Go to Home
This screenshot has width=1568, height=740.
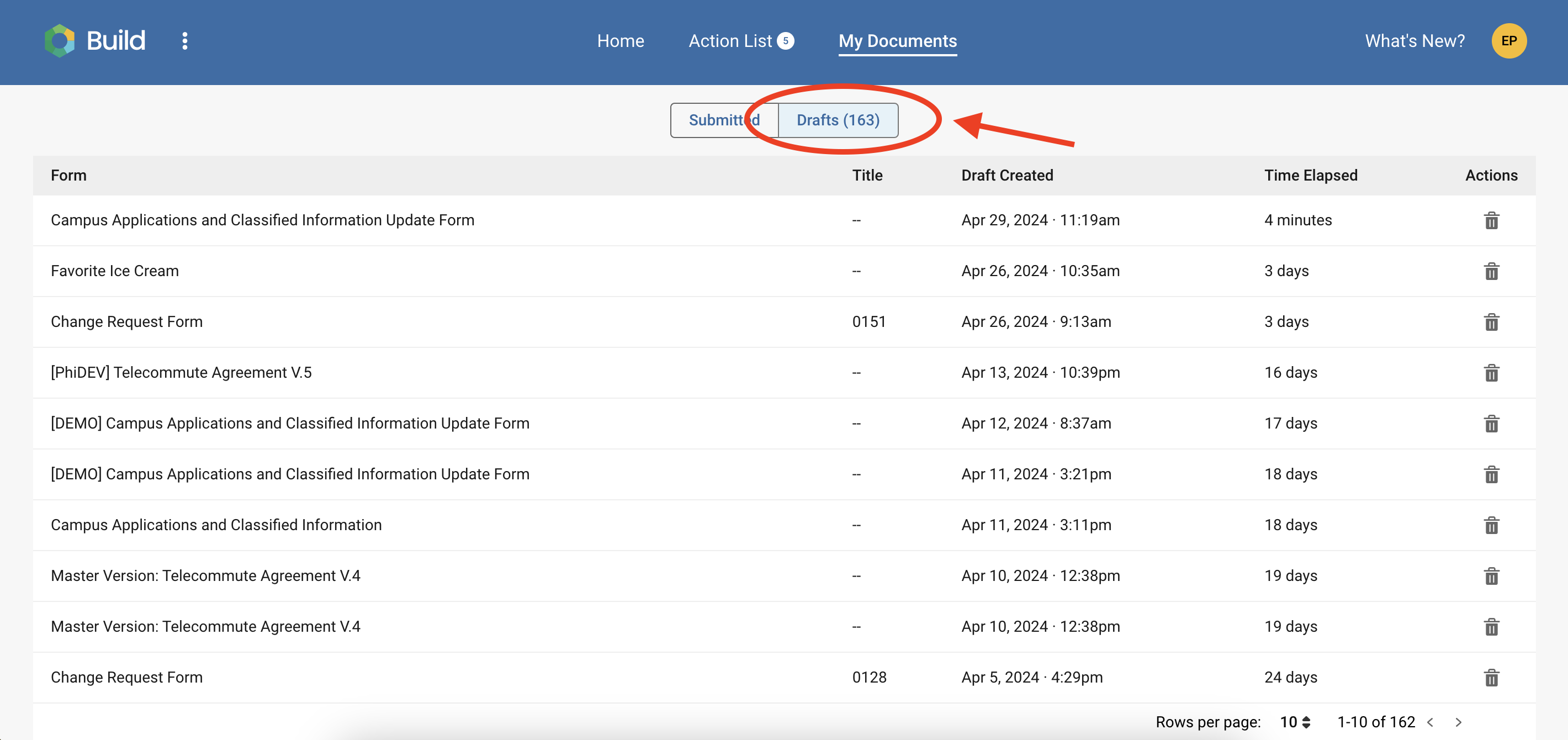620,41
